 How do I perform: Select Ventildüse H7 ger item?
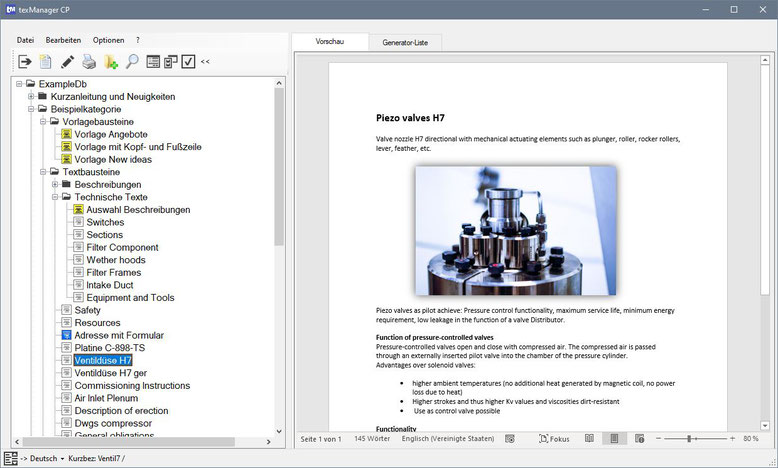click(111, 373)
